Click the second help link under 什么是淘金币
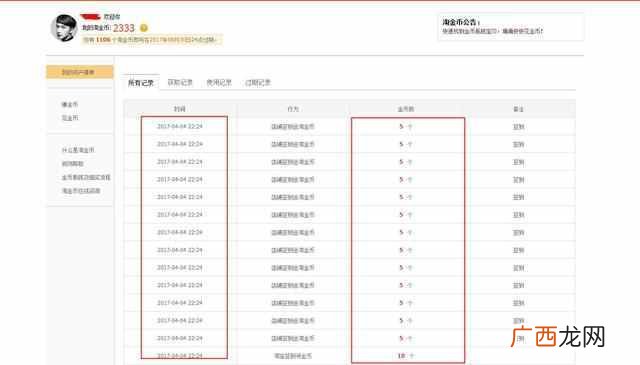The height and width of the screenshot is (365, 640). [72, 164]
